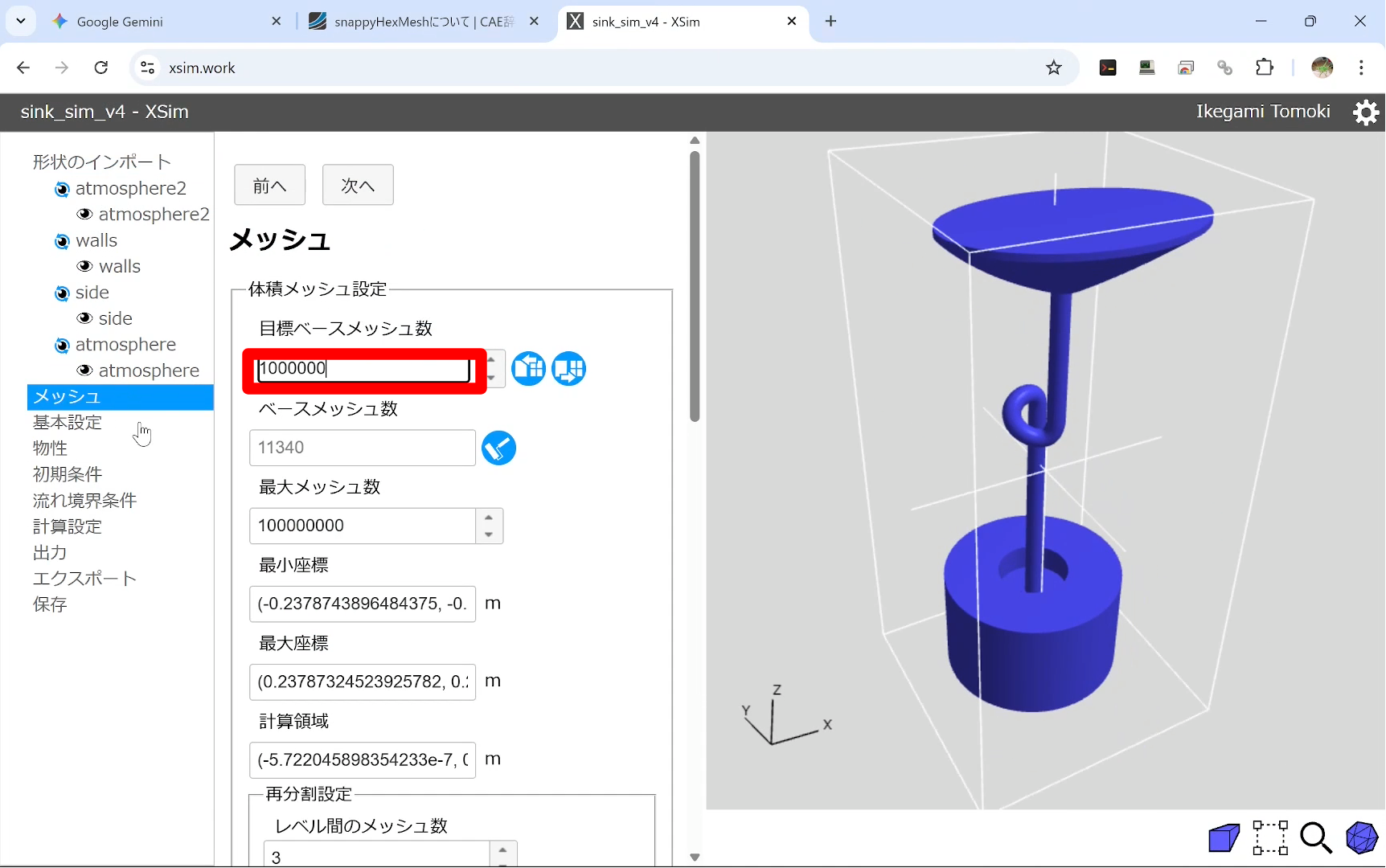Hide the side child surface
This screenshot has width=1386, height=868.
pyautogui.click(x=84, y=319)
